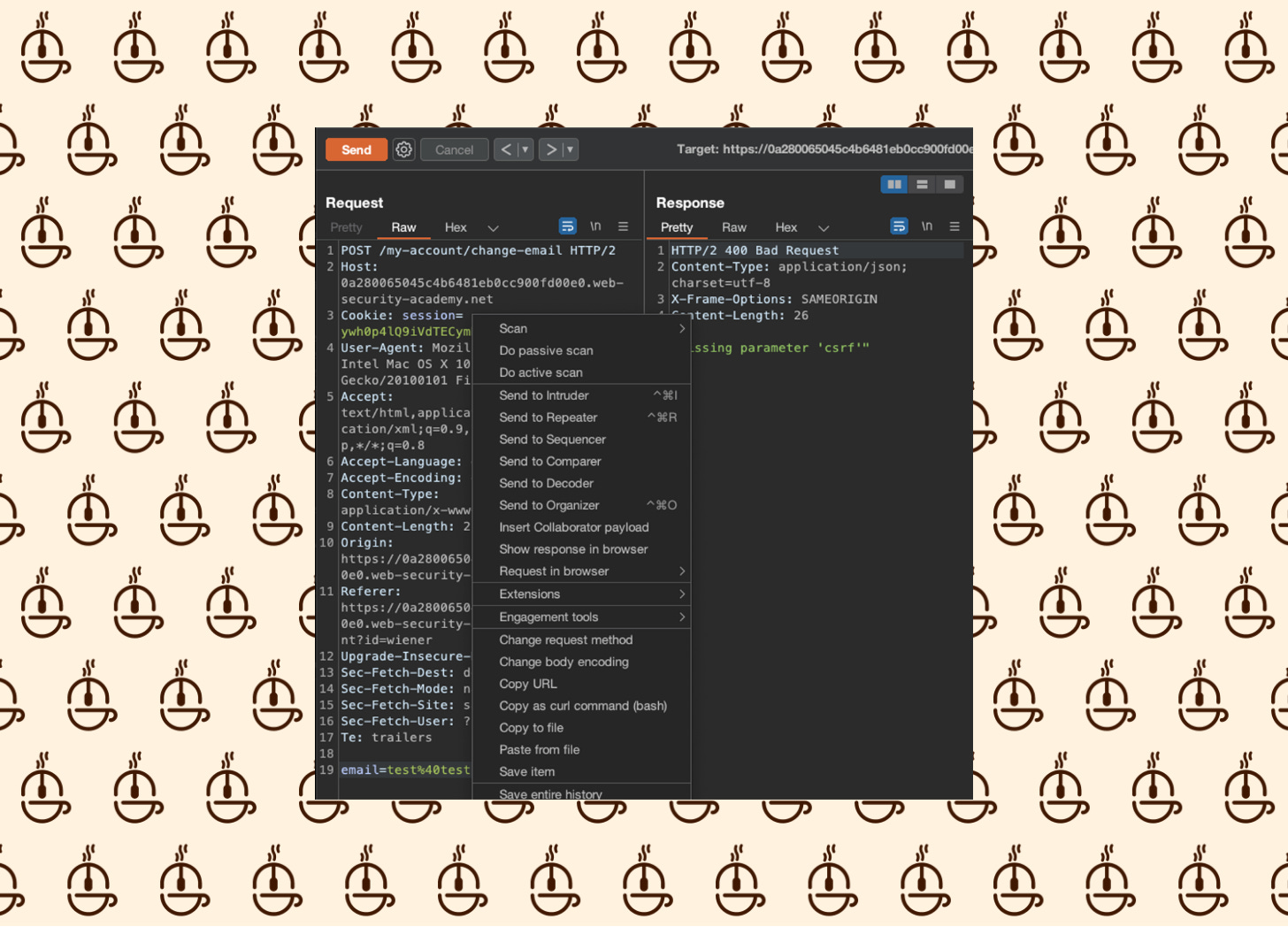
Task: Toggle Request non-printable characters \n
Action: tap(595, 226)
